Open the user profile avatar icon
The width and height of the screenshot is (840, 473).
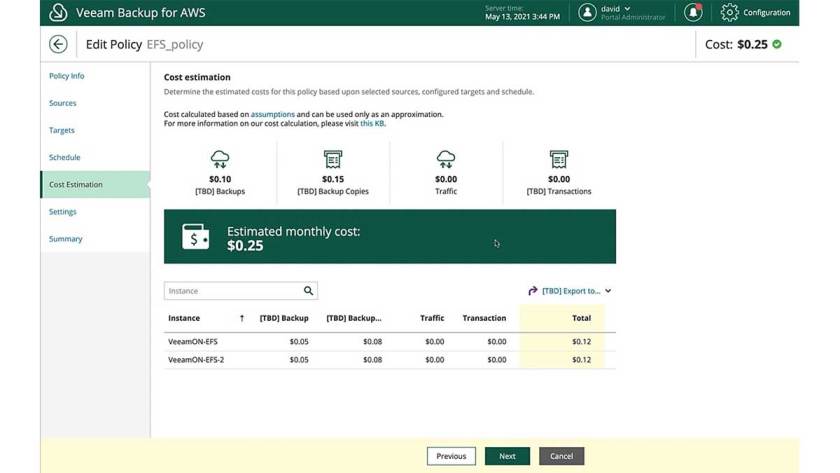point(587,12)
